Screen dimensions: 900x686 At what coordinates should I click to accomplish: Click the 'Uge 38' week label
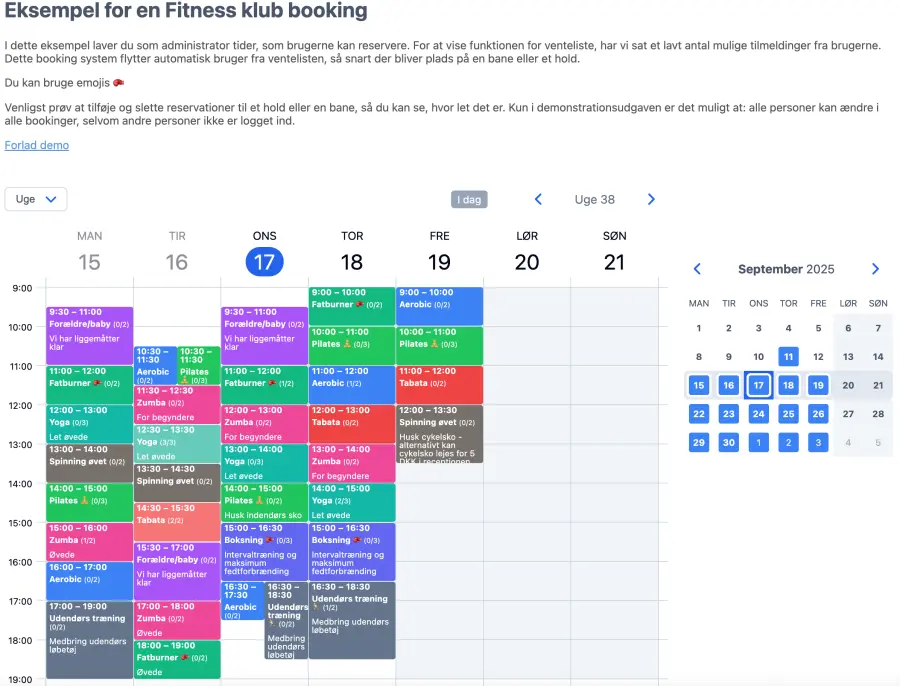594,199
